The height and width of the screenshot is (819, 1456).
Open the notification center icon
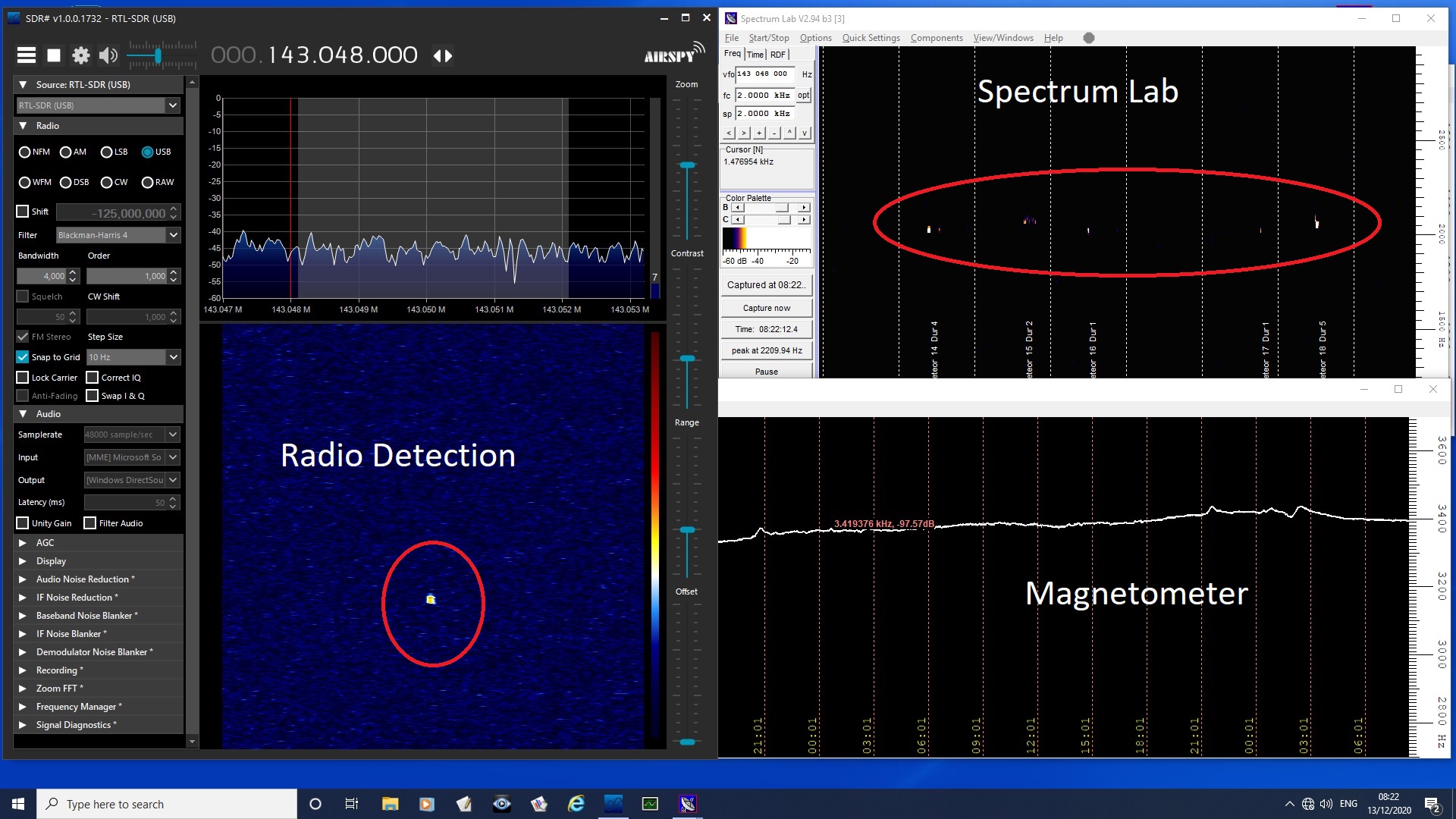click(x=1432, y=804)
